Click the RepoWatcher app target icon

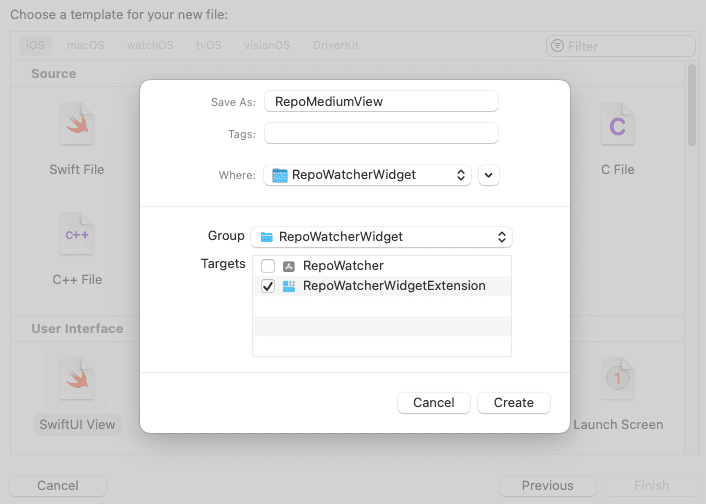289,266
